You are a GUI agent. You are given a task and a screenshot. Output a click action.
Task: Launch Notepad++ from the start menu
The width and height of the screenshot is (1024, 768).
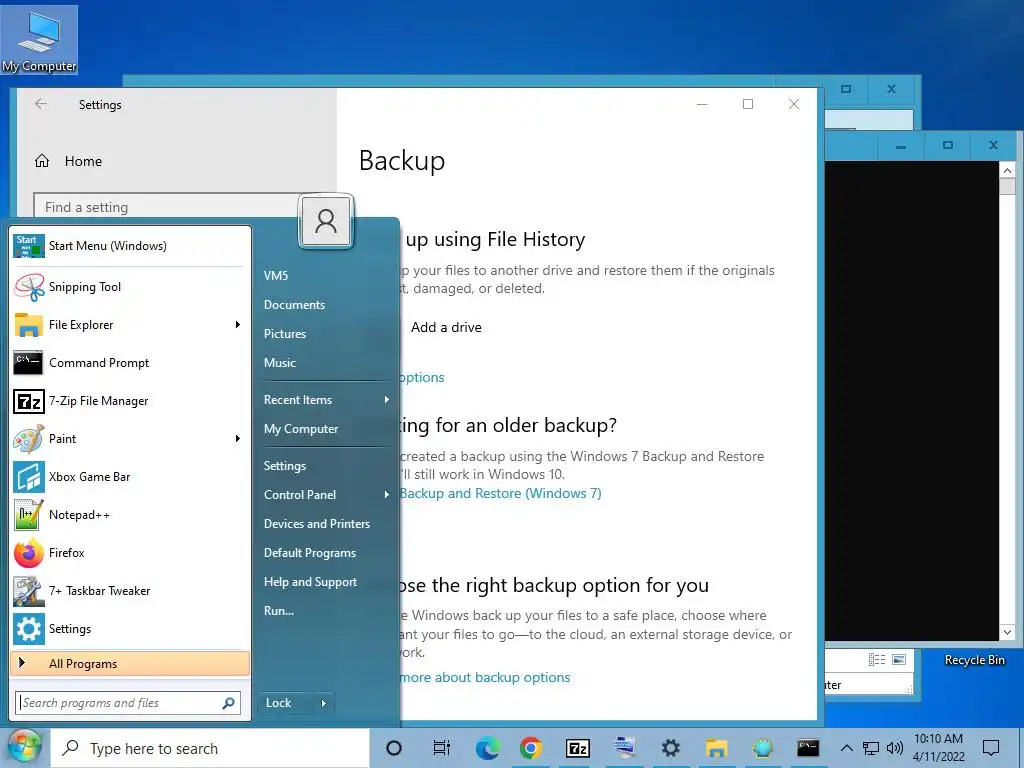pos(131,515)
